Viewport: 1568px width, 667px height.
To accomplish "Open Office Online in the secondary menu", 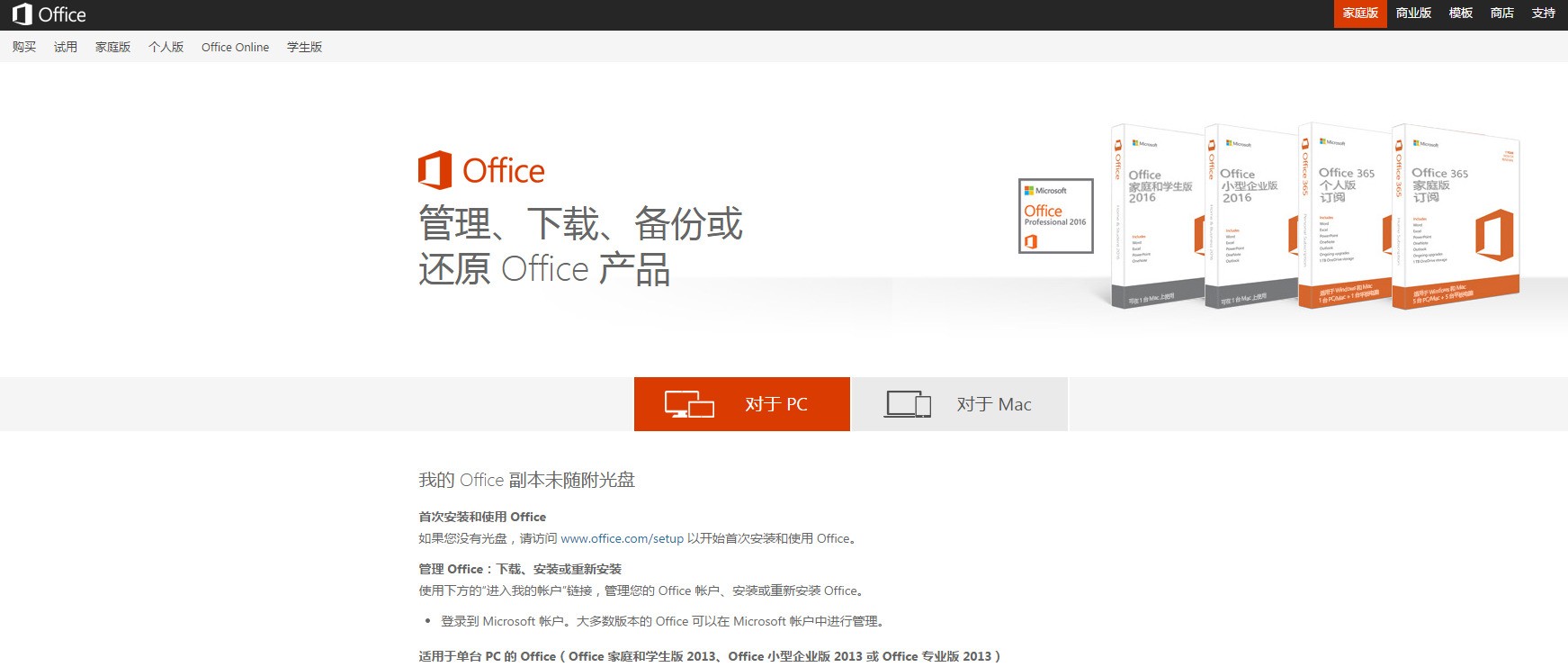I will tap(235, 47).
